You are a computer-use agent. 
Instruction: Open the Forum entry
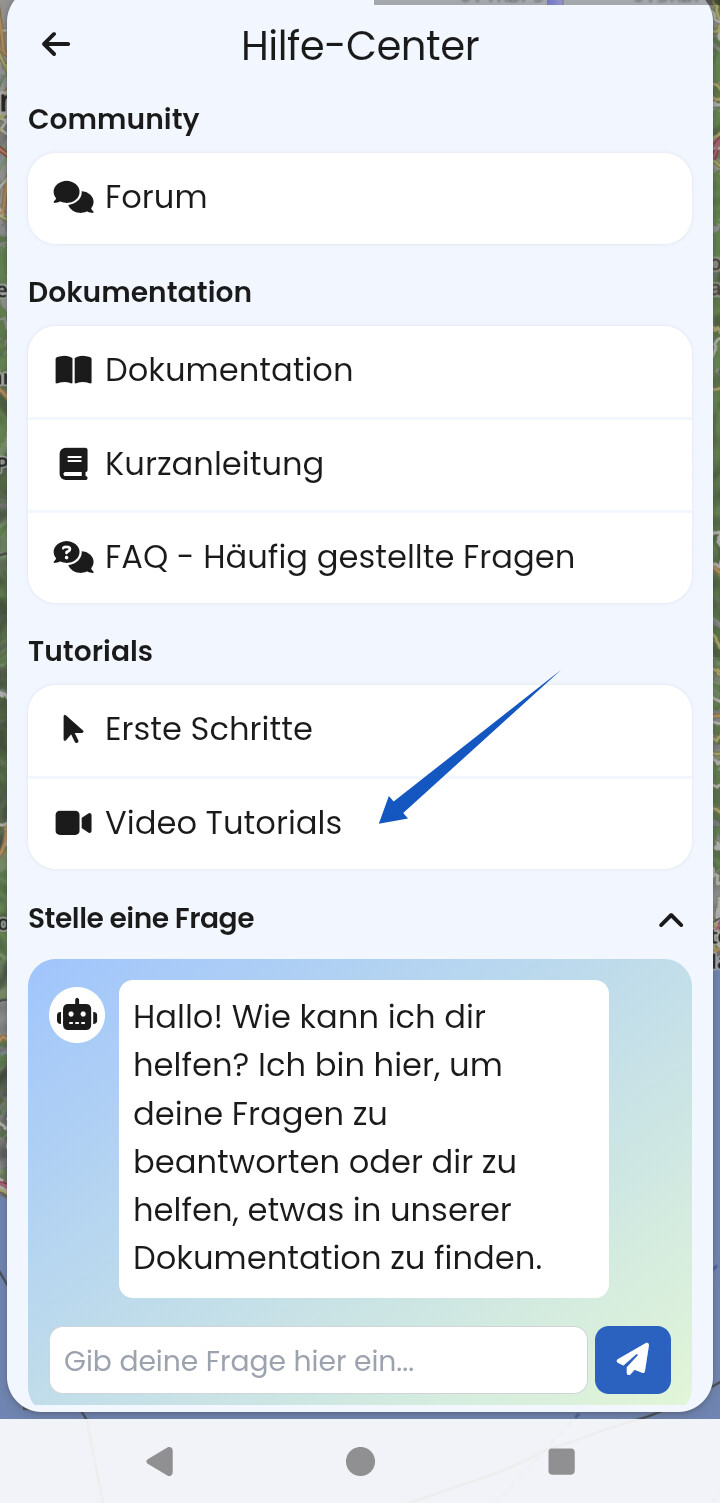coord(360,198)
